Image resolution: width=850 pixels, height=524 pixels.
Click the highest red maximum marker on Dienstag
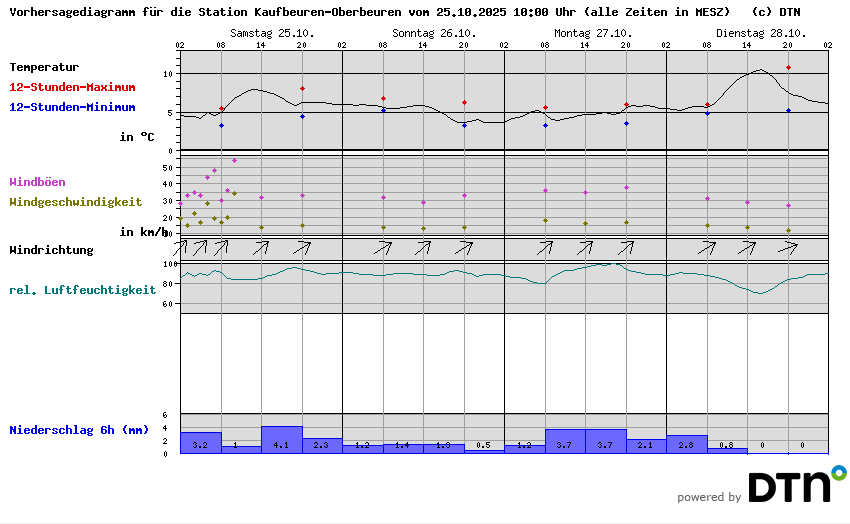[788, 68]
